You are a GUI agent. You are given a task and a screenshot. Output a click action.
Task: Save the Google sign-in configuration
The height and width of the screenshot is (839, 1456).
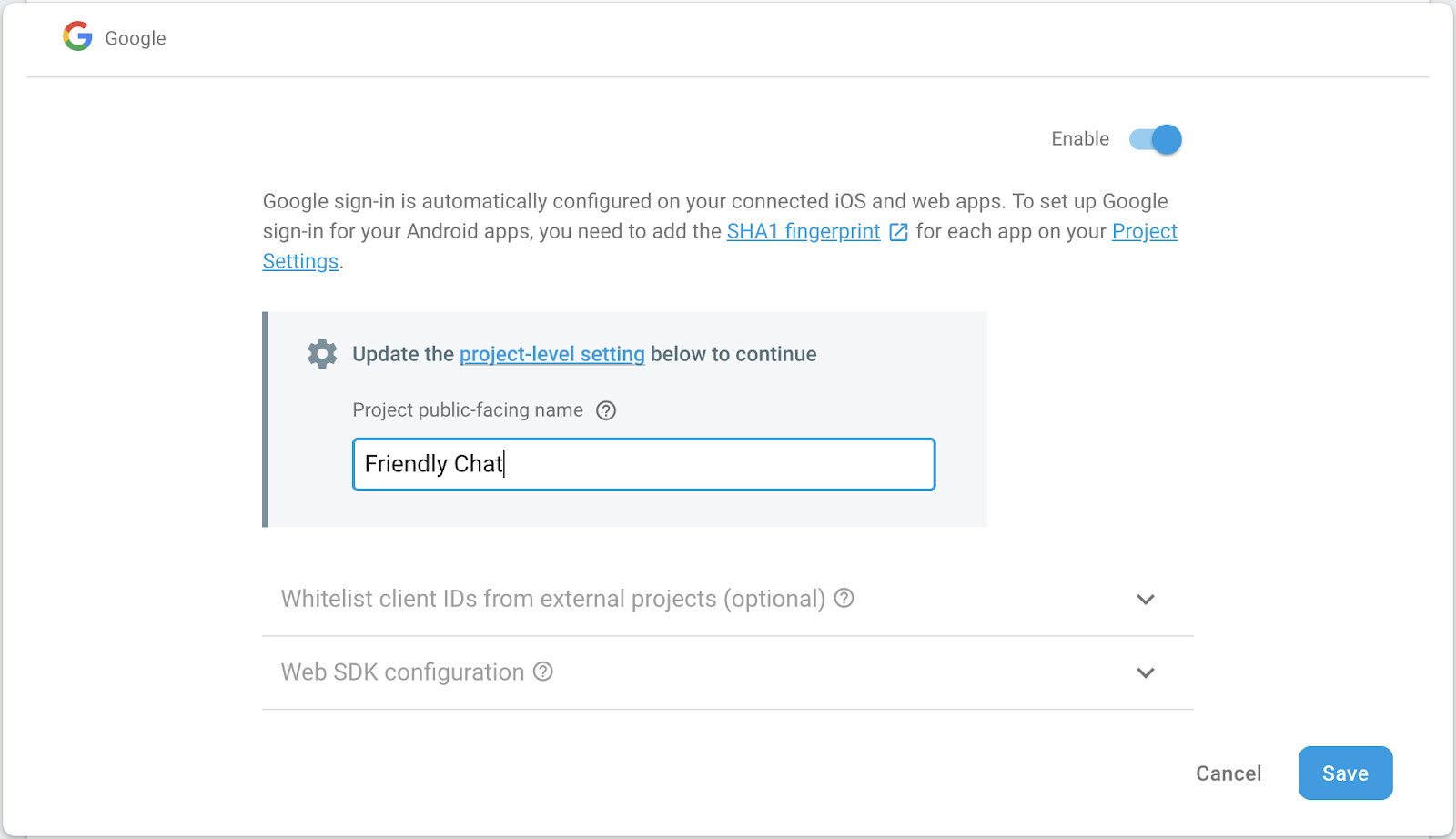coord(1345,773)
